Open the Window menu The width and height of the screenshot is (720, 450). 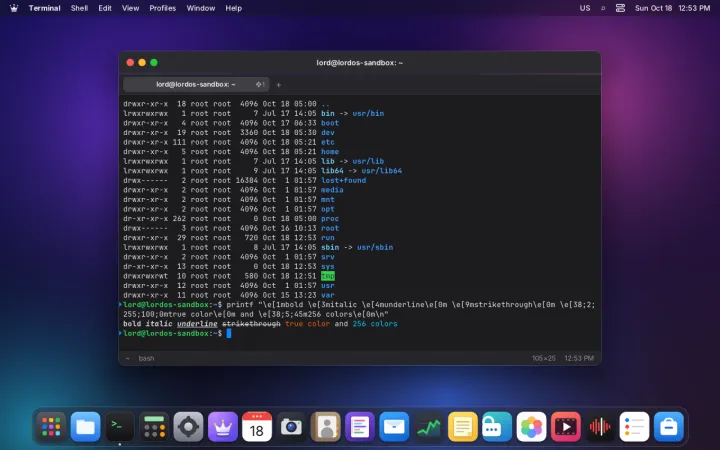click(201, 8)
